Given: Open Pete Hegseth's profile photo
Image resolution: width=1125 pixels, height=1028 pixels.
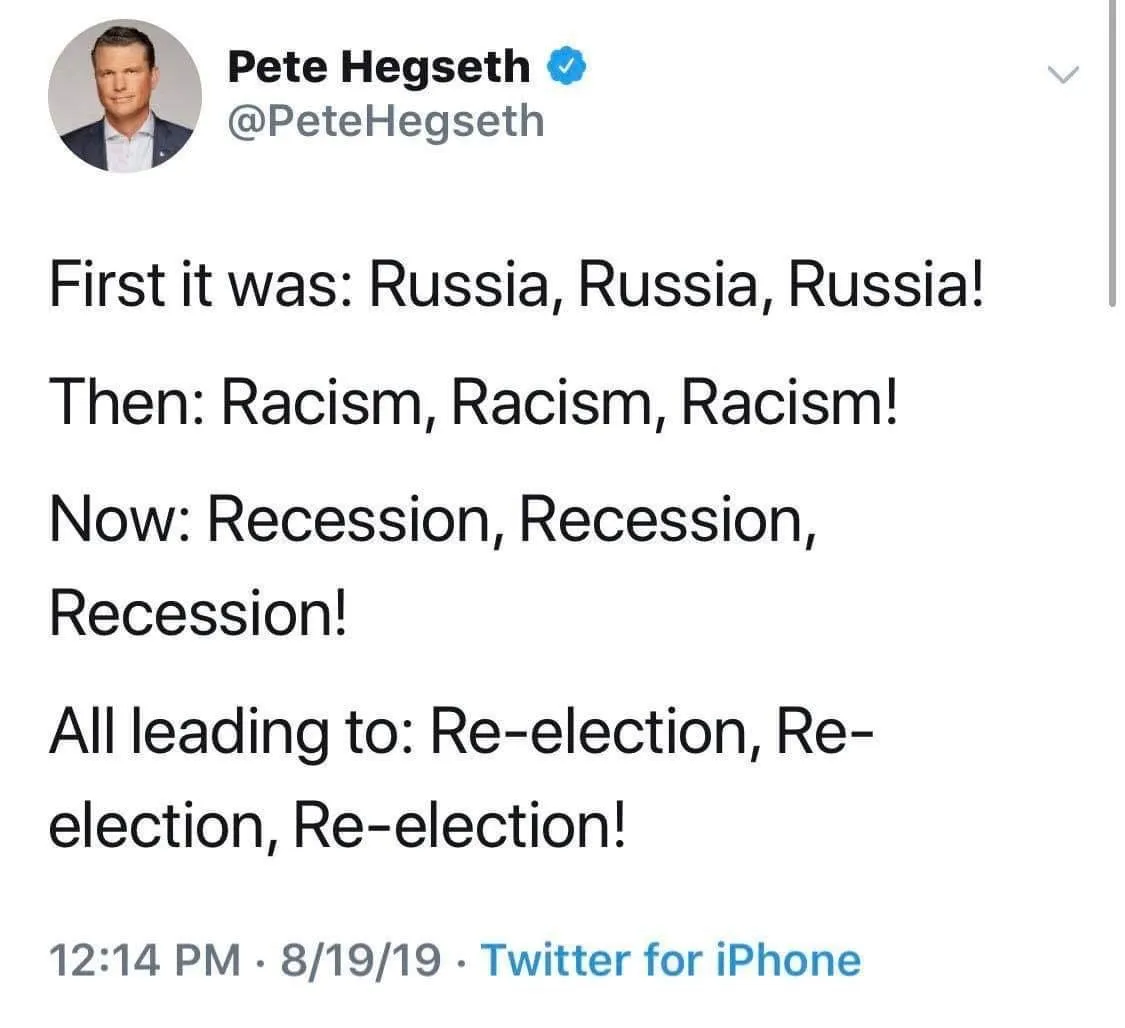Looking at the screenshot, I should (124, 96).
